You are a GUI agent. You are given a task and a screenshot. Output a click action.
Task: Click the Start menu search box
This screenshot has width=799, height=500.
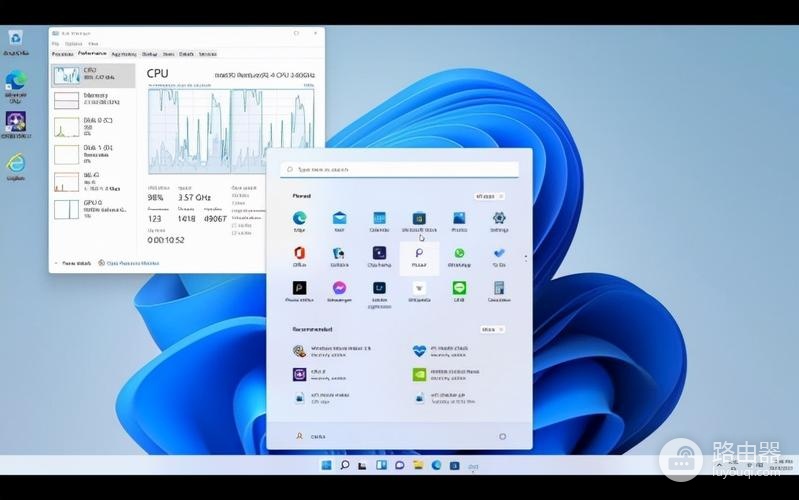[400, 169]
